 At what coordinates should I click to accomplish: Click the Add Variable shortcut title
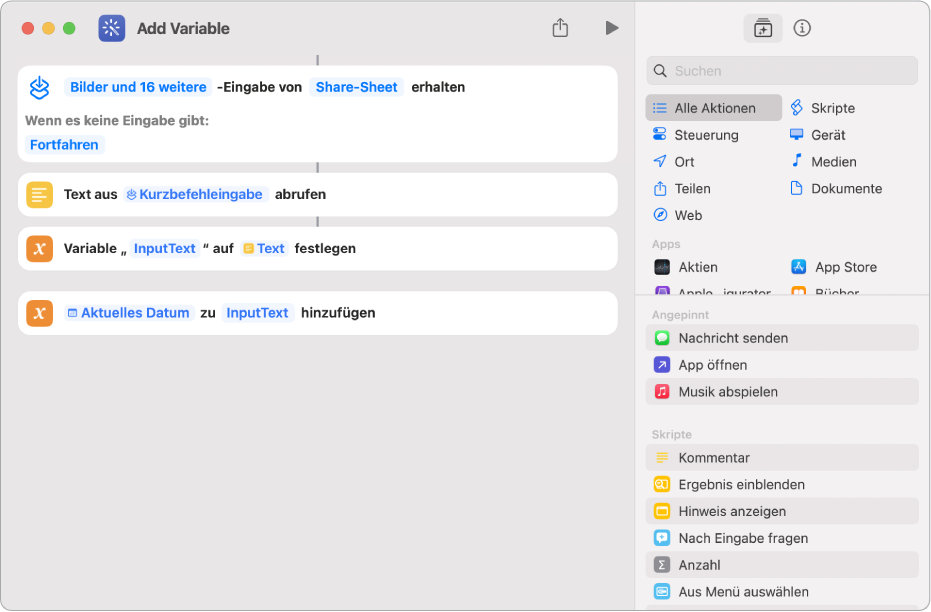click(183, 28)
